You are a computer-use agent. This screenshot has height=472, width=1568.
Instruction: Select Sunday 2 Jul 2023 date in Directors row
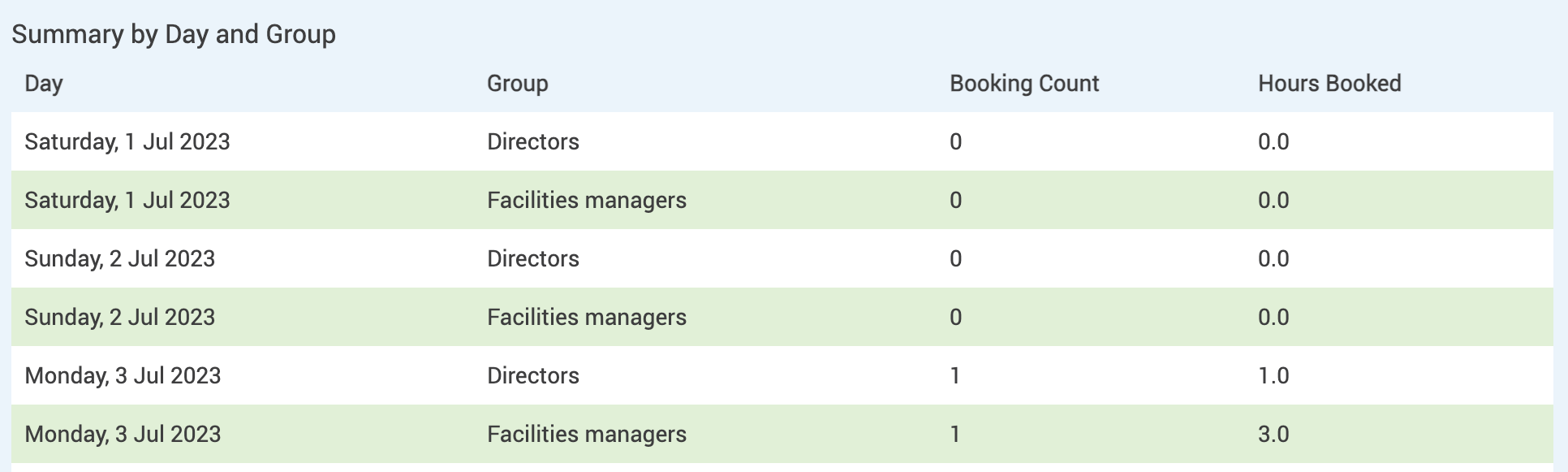[x=119, y=259]
